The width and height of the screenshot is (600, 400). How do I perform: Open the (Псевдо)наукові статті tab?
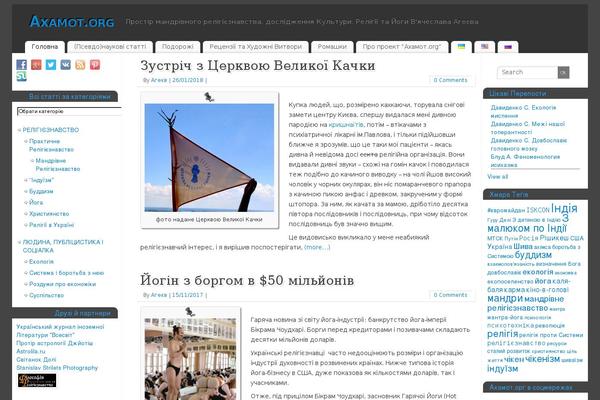pos(110,47)
